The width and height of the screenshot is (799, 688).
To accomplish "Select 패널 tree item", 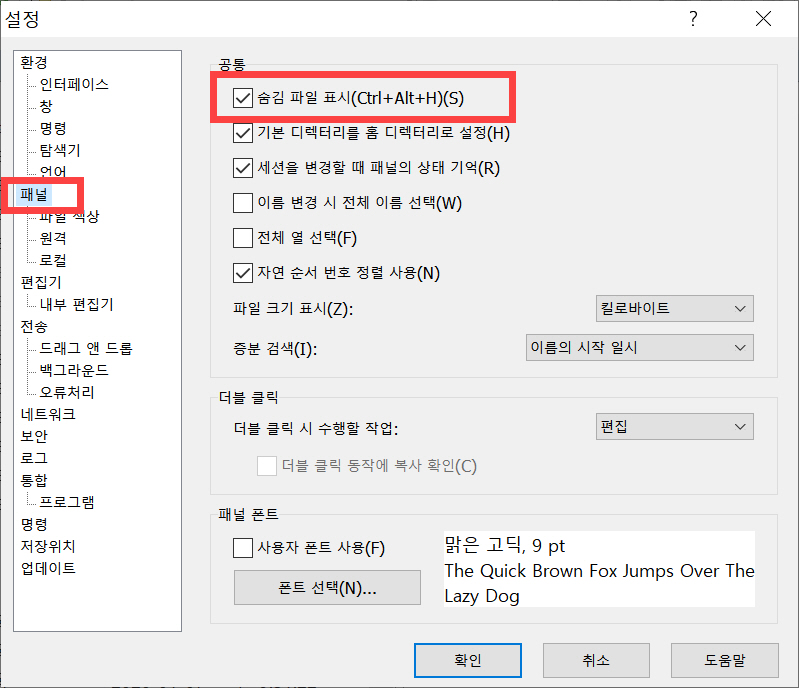I will tap(34, 194).
